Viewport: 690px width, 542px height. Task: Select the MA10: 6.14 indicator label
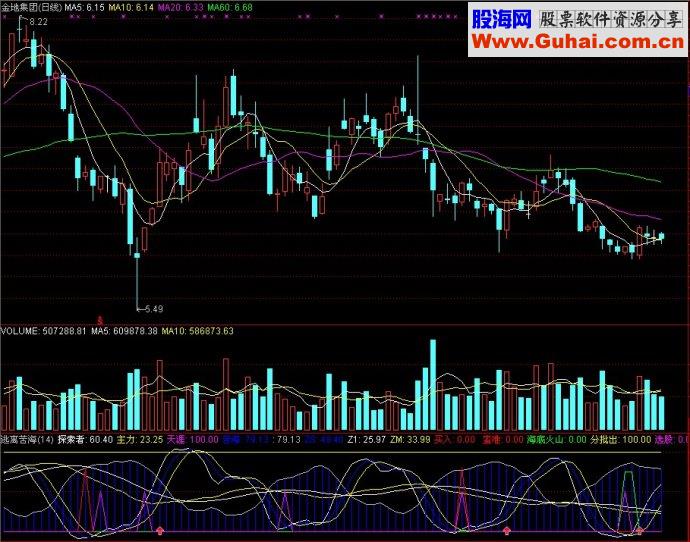tap(131, 7)
